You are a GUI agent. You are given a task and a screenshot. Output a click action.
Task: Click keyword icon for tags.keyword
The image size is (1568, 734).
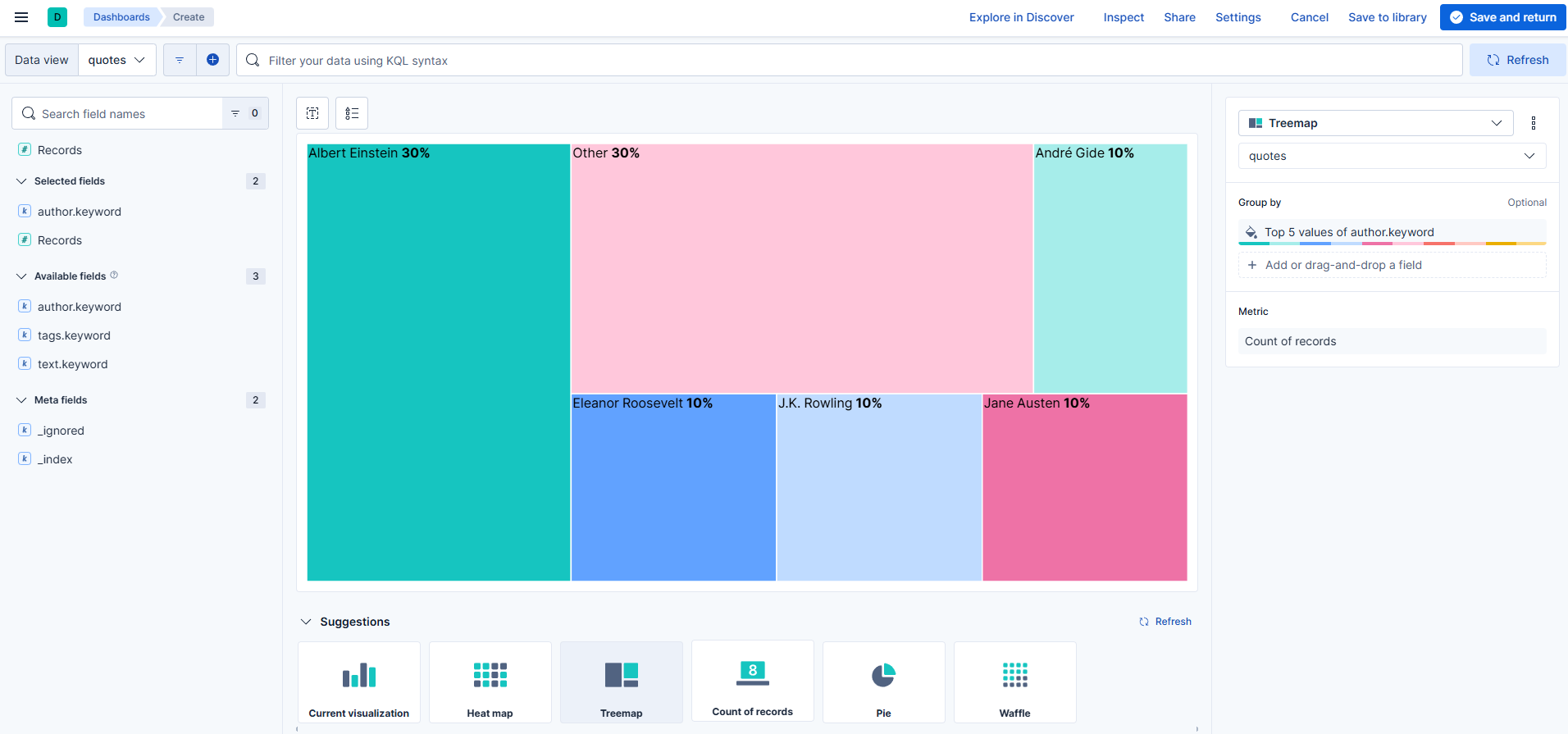coord(25,335)
